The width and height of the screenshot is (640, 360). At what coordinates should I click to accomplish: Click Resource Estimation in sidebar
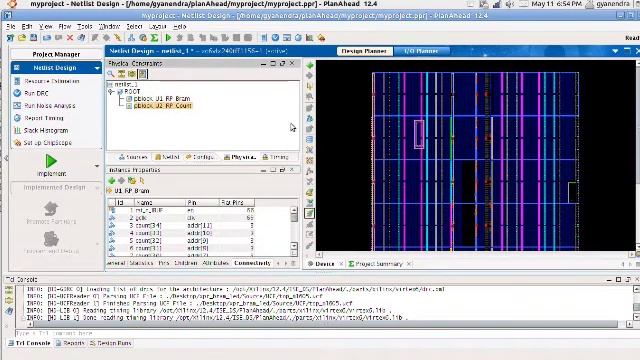pyautogui.click(x=52, y=81)
